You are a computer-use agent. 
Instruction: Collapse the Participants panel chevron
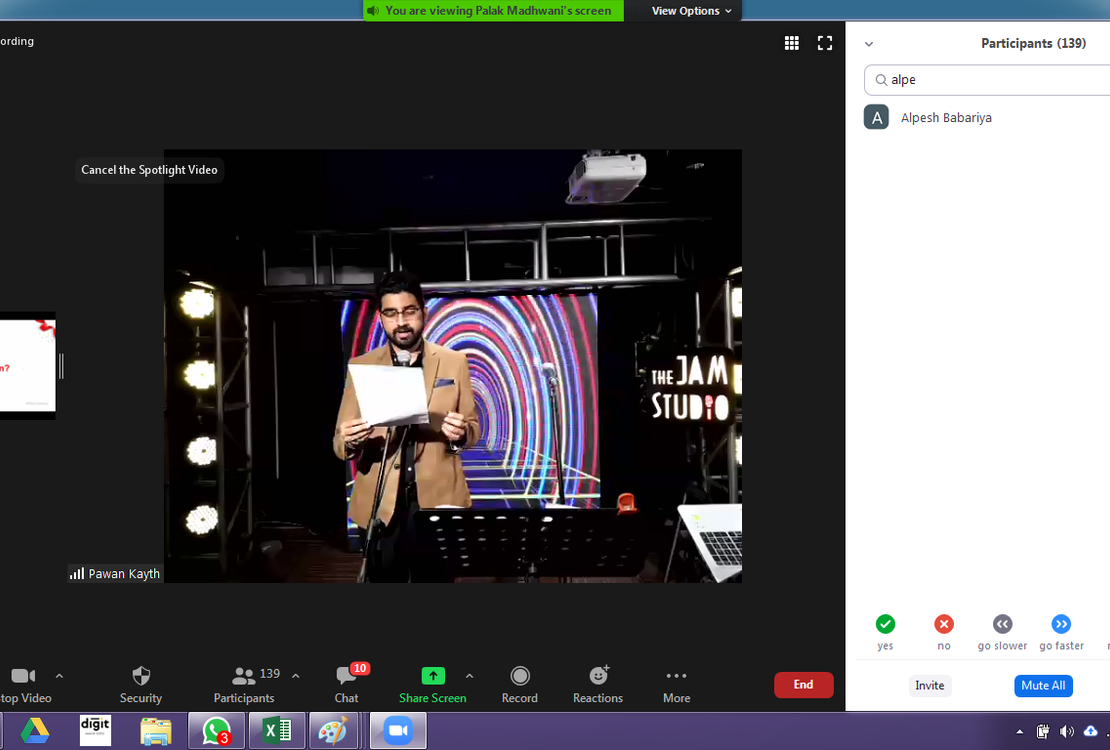[869, 44]
